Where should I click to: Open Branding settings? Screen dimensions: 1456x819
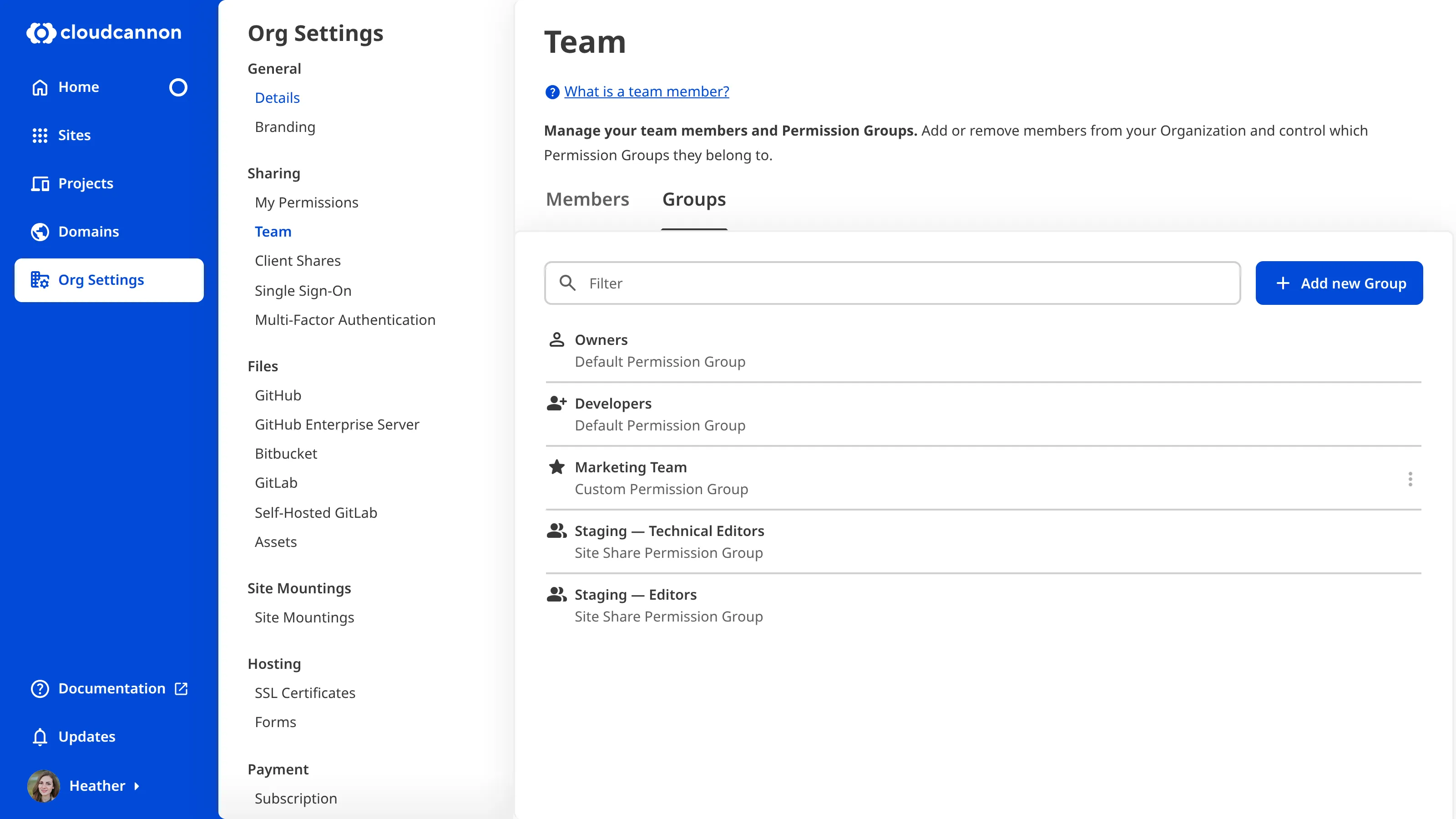coord(285,127)
